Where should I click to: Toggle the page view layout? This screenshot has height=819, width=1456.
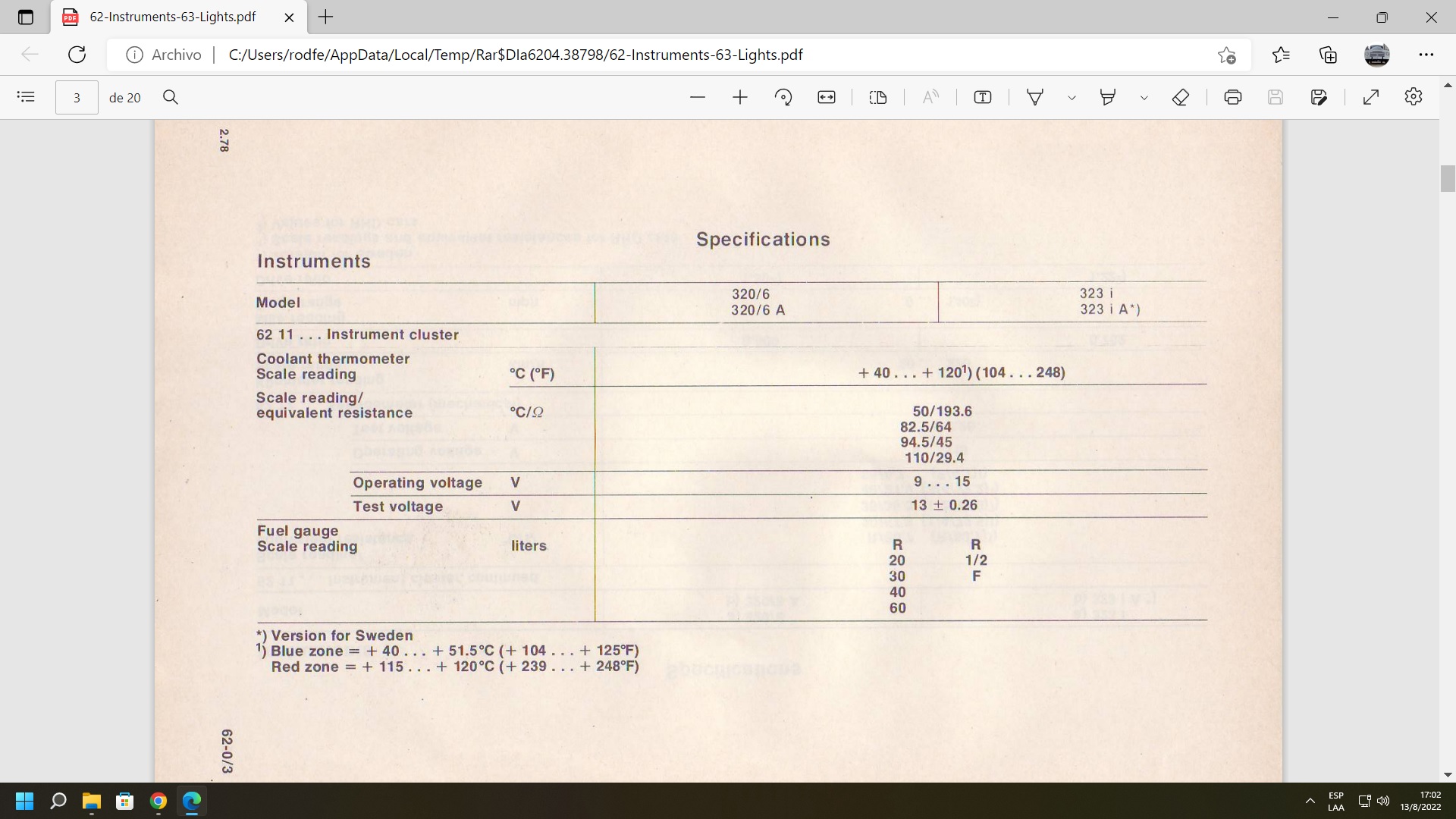pyautogui.click(x=878, y=97)
